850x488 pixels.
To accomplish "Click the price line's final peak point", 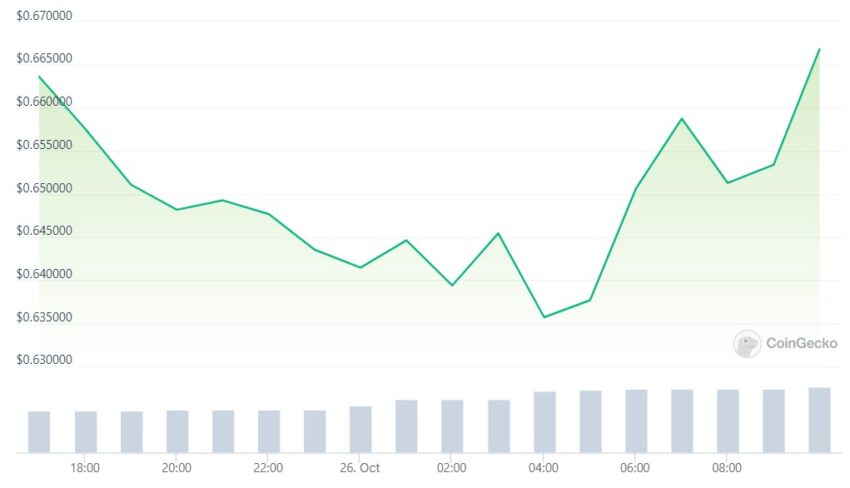I will (x=819, y=49).
